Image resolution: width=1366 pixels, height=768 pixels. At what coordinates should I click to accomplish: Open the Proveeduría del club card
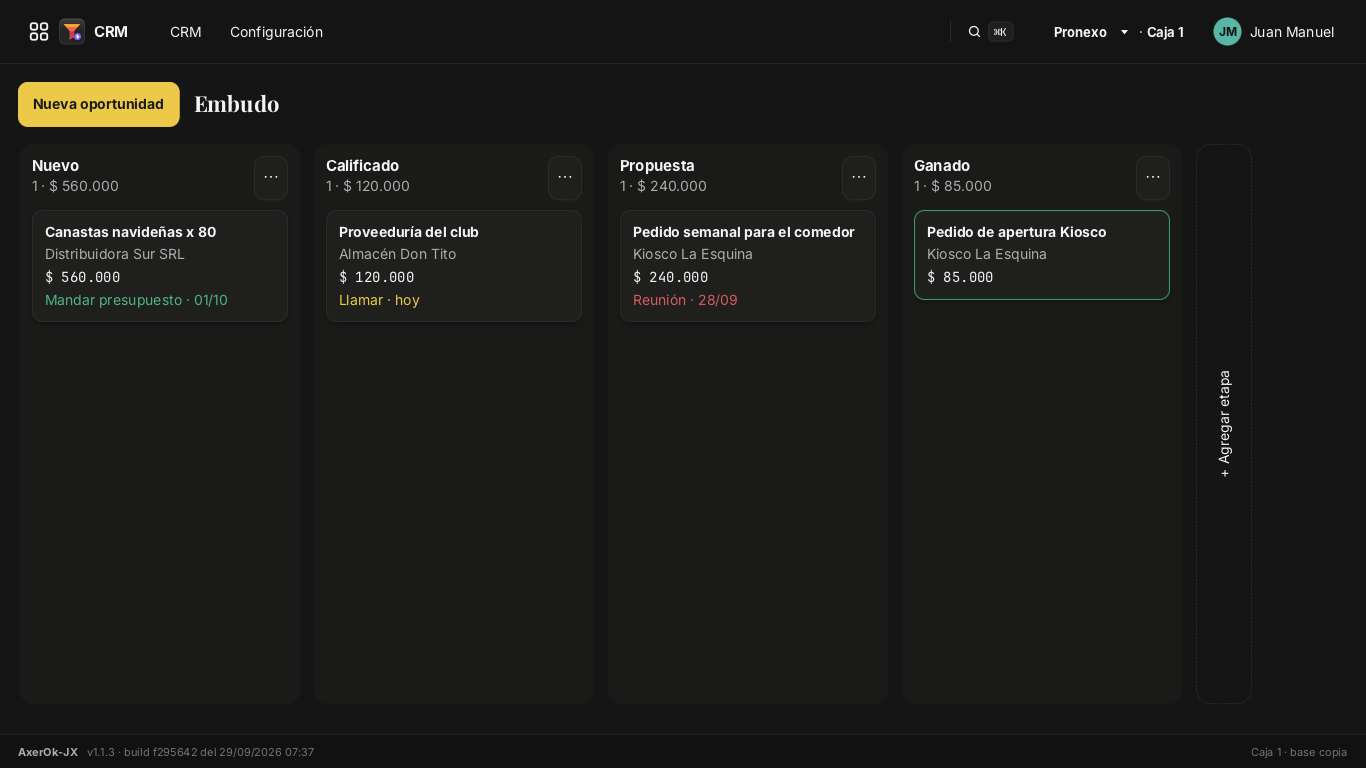click(454, 266)
